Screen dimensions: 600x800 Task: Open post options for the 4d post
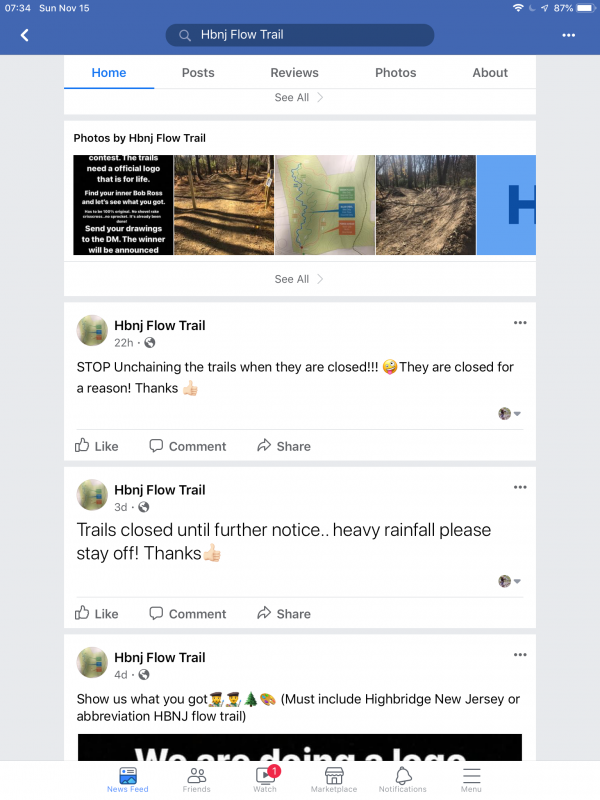pyautogui.click(x=520, y=655)
